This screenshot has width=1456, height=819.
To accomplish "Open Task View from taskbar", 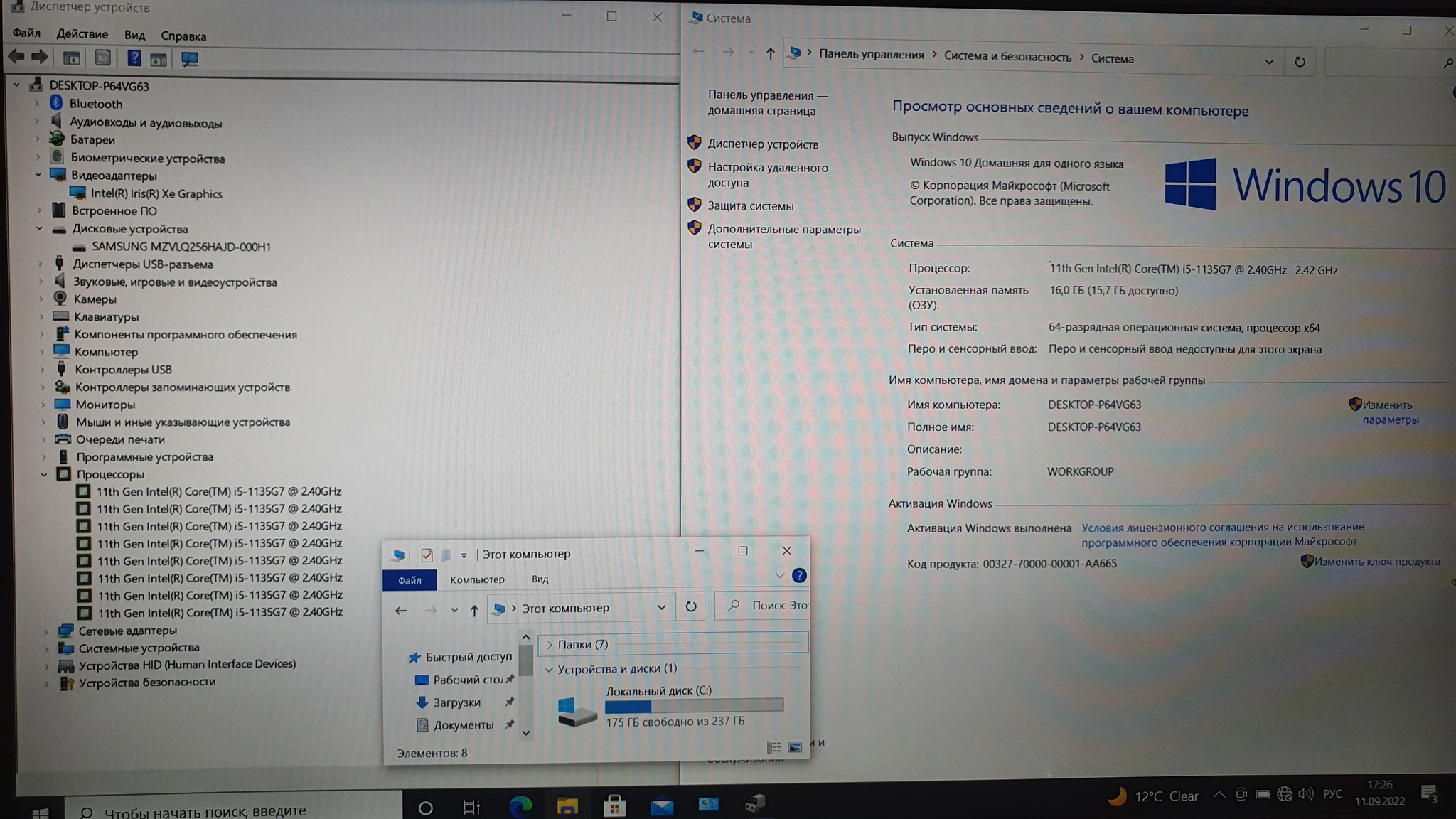I will coord(471,807).
